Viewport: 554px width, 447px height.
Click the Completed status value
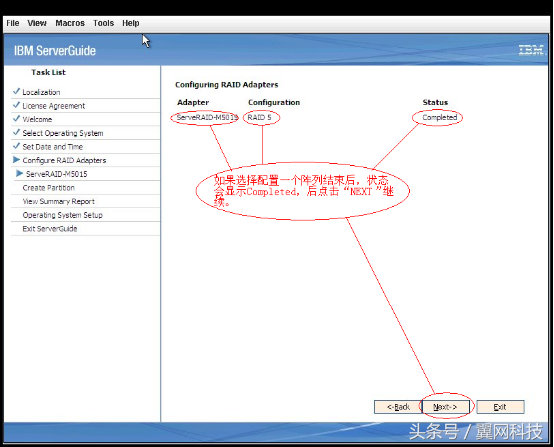click(440, 117)
